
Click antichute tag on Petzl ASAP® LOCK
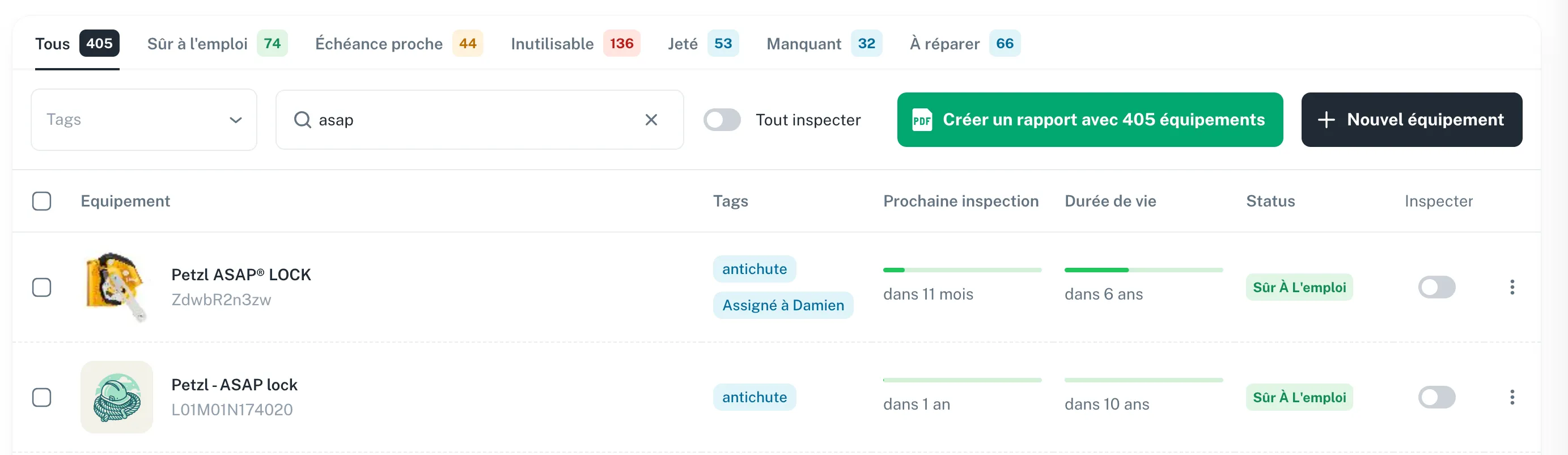click(x=754, y=269)
